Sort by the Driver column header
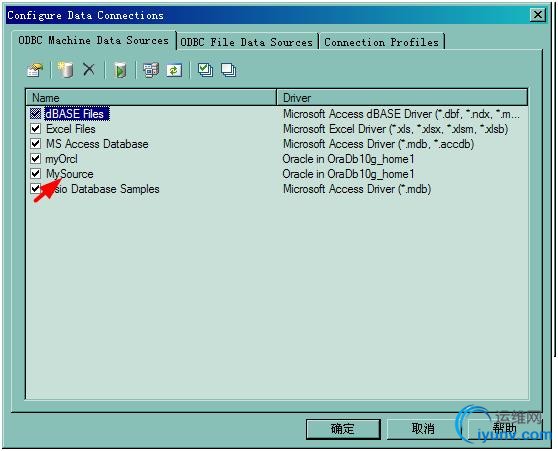 click(402, 98)
